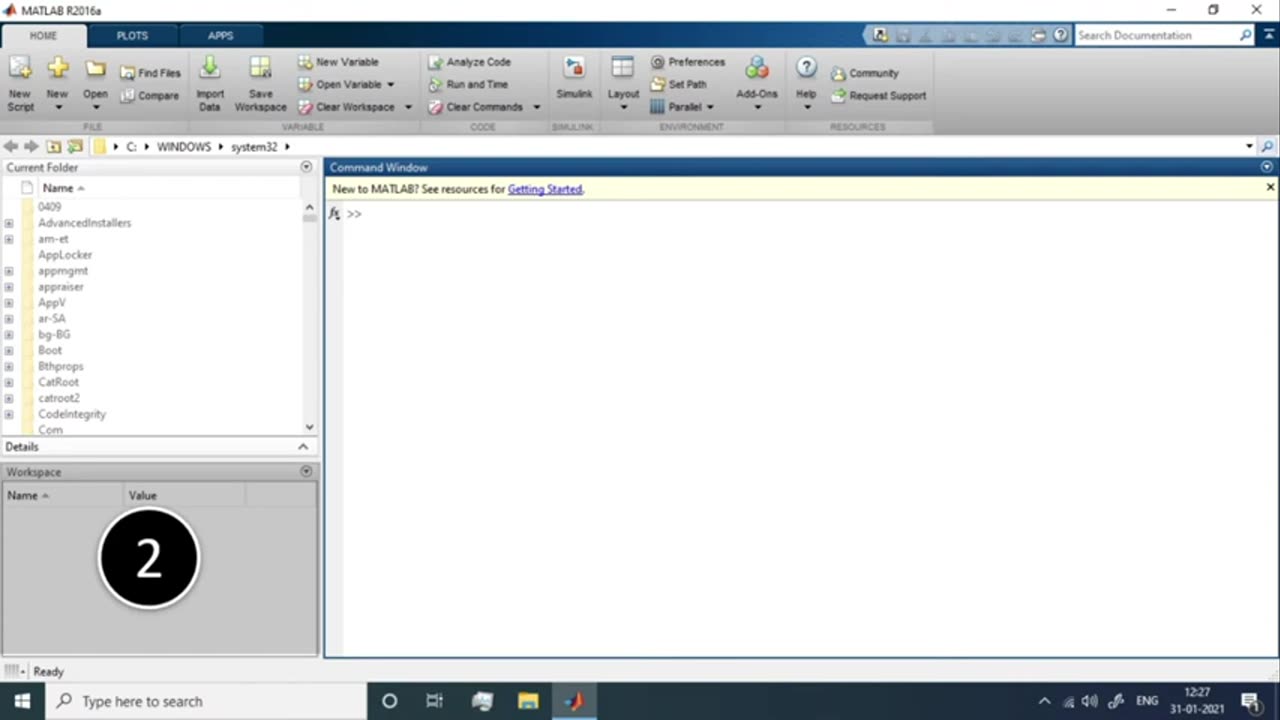This screenshot has height=720, width=1280.
Task: Close the New to MATLAB banner
Action: pyautogui.click(x=1270, y=187)
